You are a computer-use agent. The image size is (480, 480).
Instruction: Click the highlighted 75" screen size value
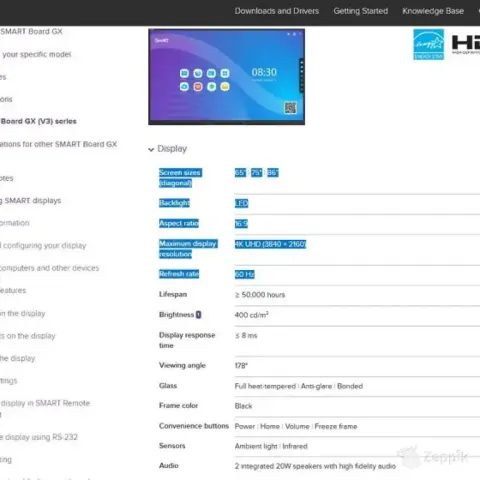pyautogui.click(x=256, y=173)
